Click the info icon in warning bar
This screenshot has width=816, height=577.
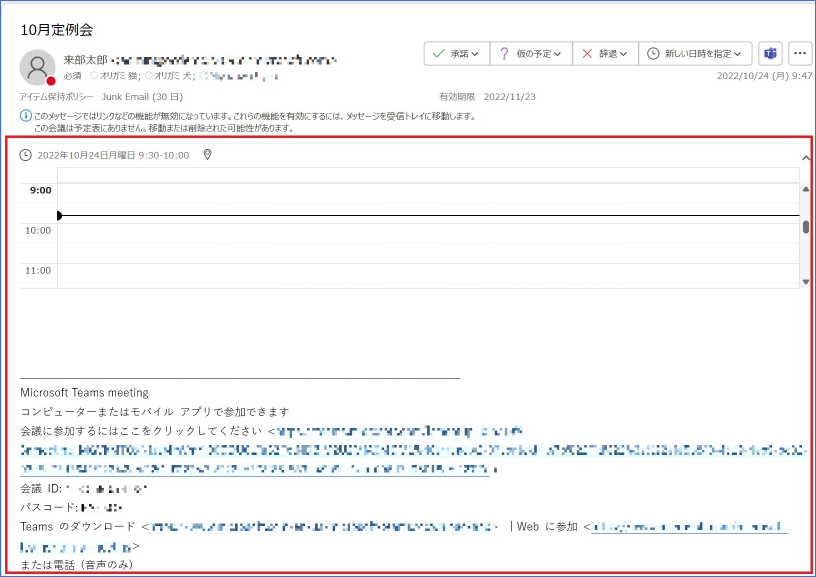click(x=25, y=116)
